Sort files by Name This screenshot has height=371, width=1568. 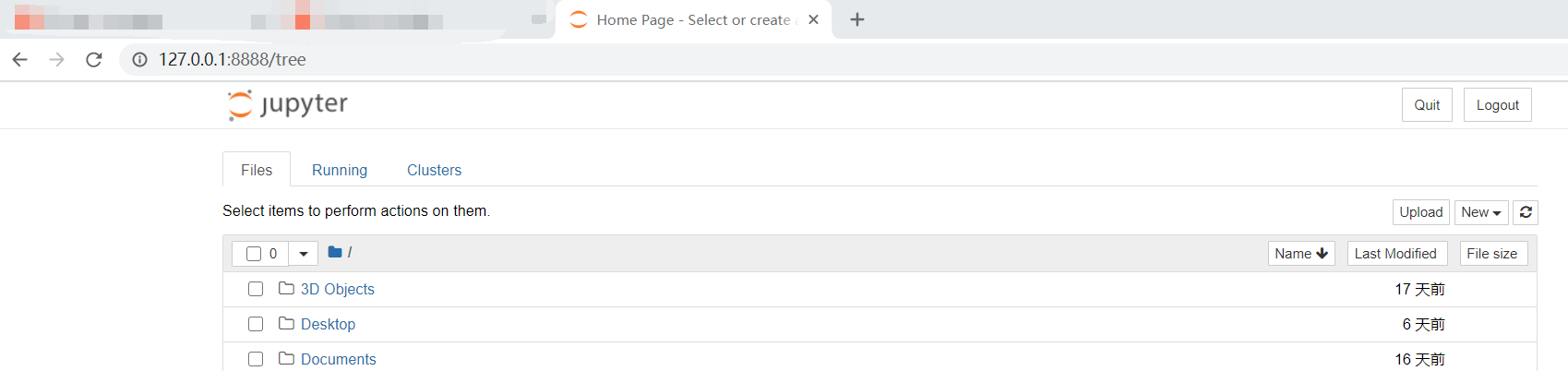(1300, 254)
